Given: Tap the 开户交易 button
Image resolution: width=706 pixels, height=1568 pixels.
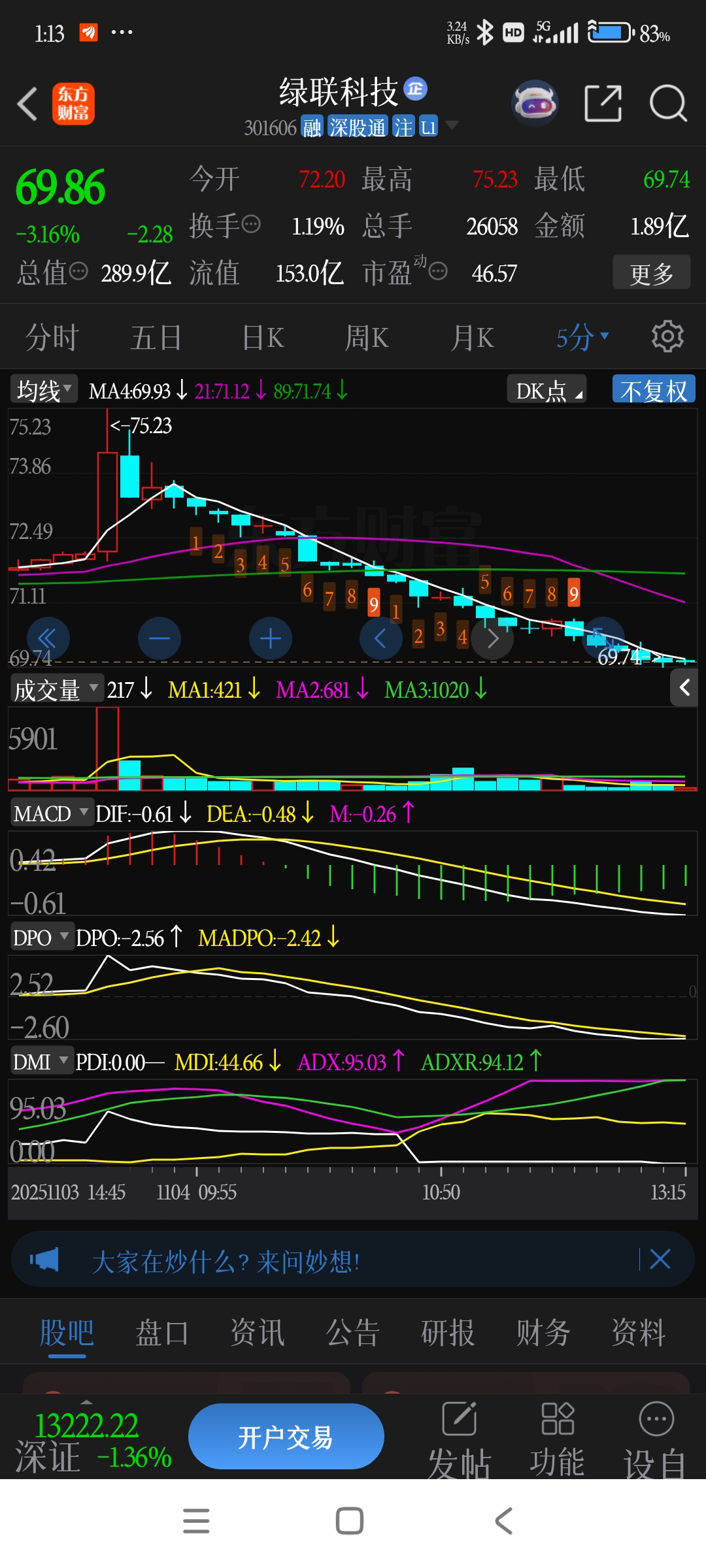Looking at the screenshot, I should [x=286, y=1436].
